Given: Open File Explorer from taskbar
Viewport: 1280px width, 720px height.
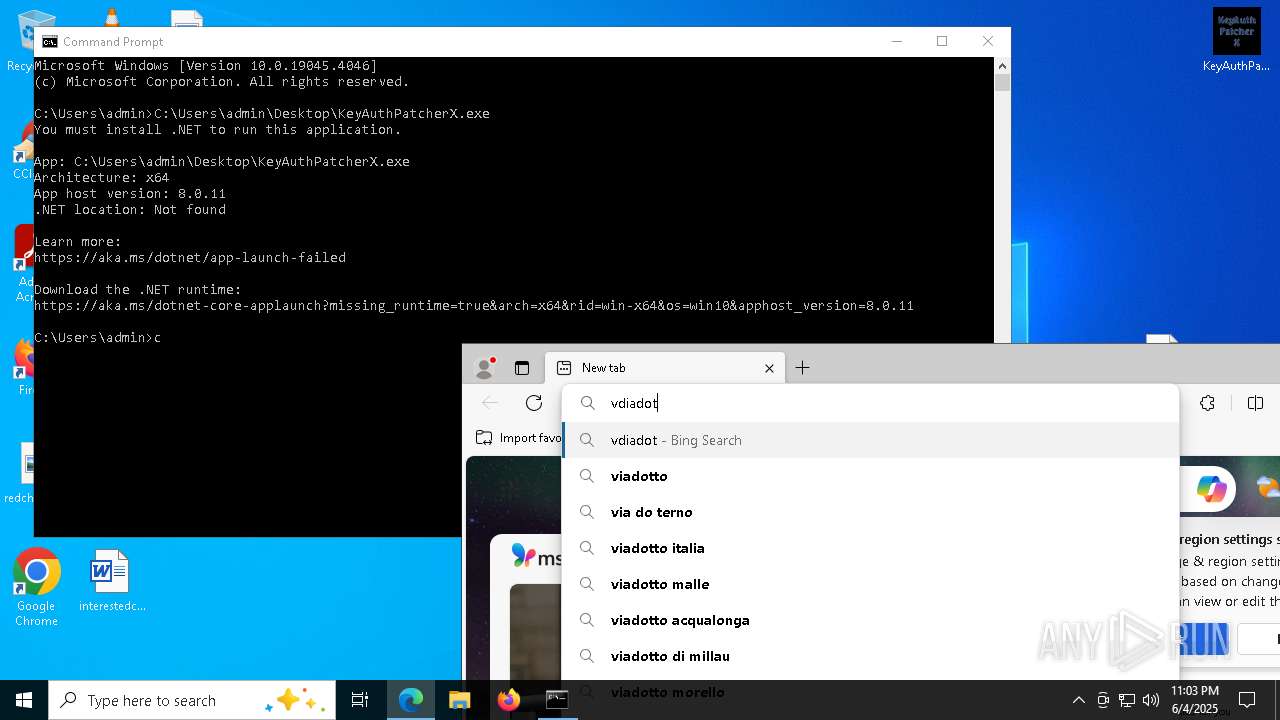Looking at the screenshot, I should pyautogui.click(x=459, y=700).
